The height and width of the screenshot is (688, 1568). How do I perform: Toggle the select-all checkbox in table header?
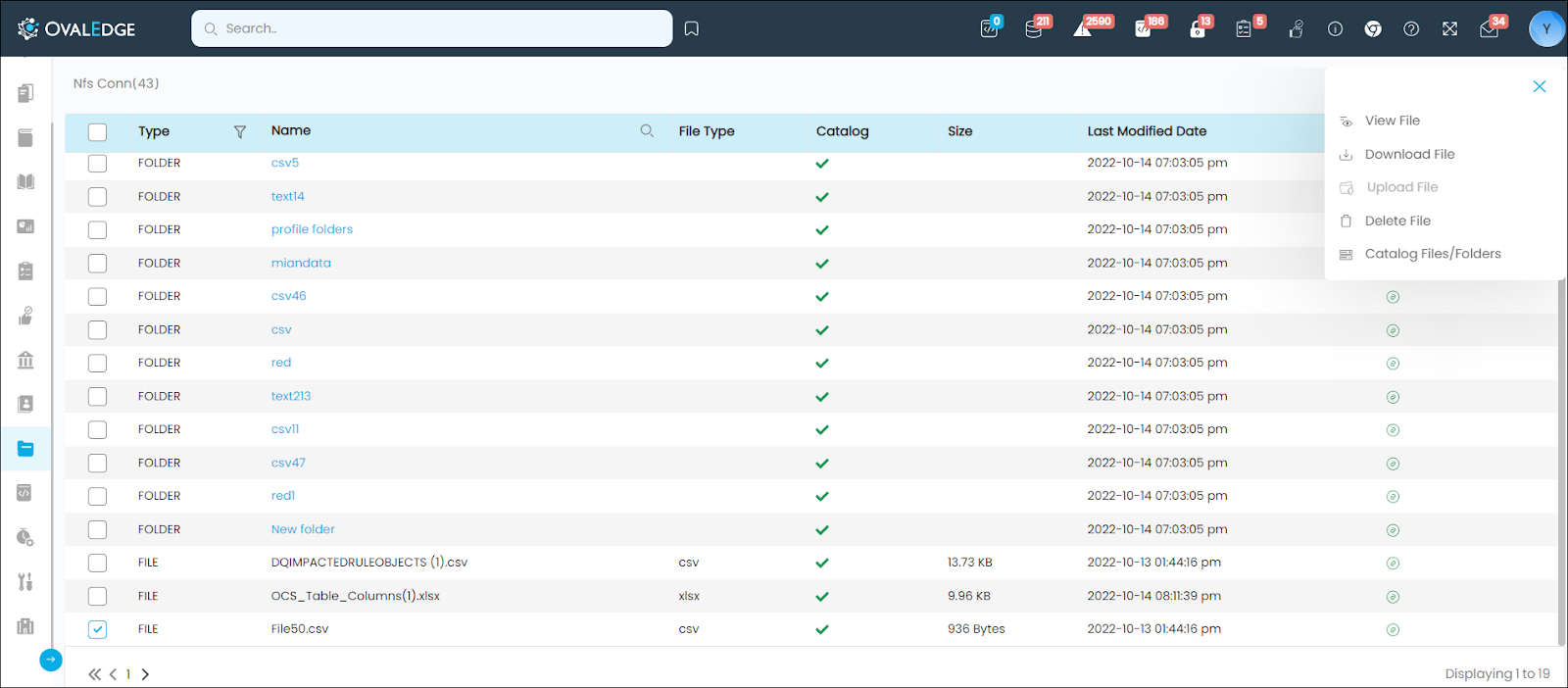tap(97, 132)
